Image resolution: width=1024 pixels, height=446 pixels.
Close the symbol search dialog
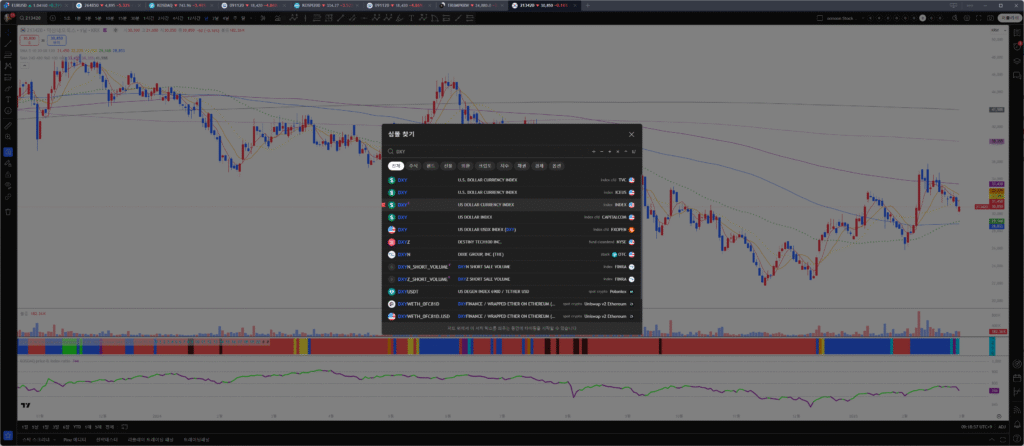631,135
